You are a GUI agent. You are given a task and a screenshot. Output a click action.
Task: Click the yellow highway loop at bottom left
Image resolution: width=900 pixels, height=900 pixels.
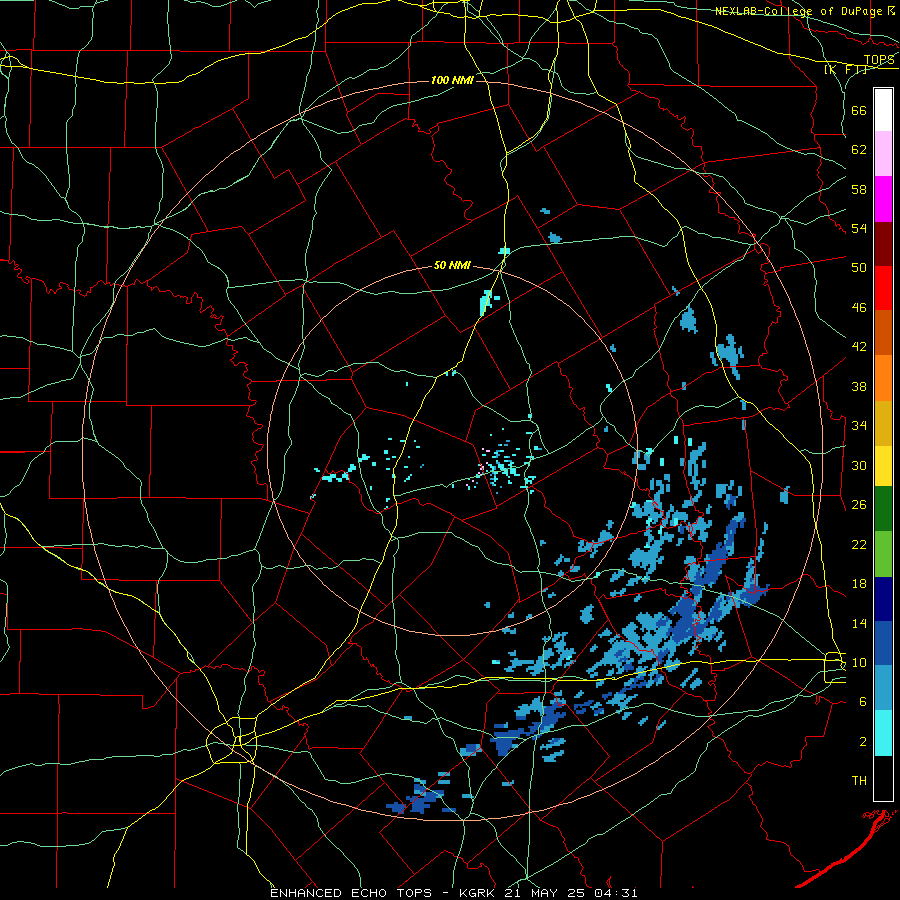point(232,740)
